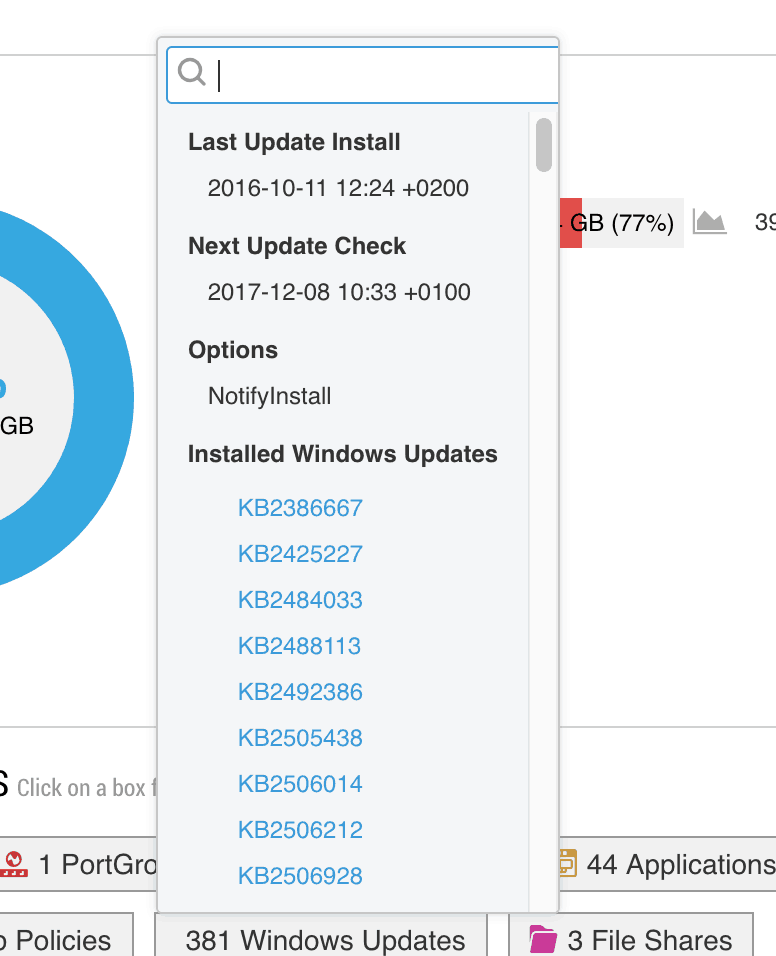Grab the popup list scrollbar thumb
The image size is (776, 956).
pos(544,145)
